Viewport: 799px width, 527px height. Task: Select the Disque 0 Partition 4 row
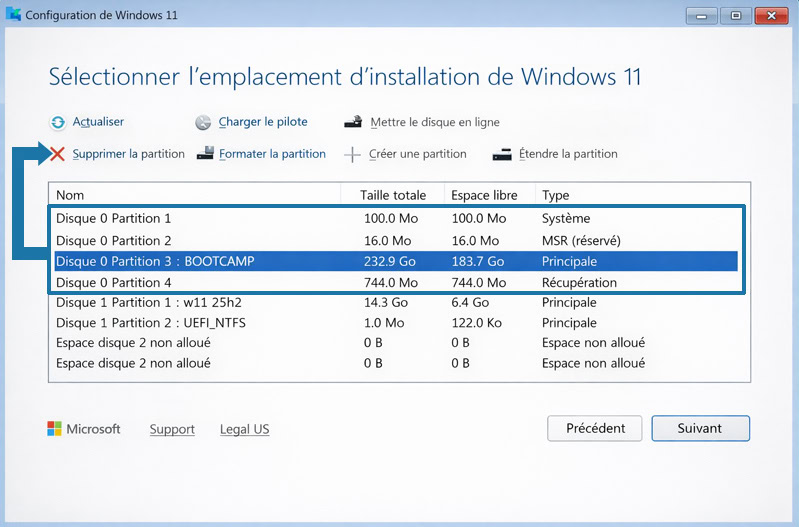(396, 282)
